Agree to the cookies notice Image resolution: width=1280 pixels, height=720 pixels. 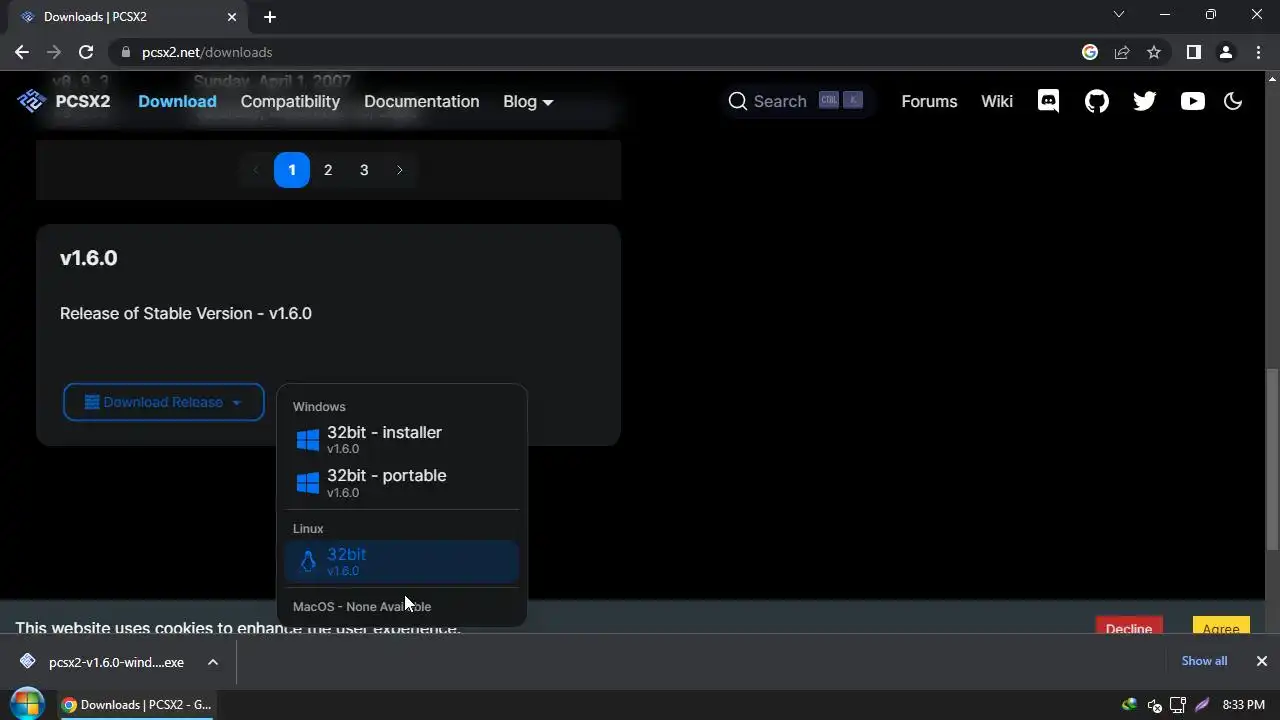(1221, 627)
